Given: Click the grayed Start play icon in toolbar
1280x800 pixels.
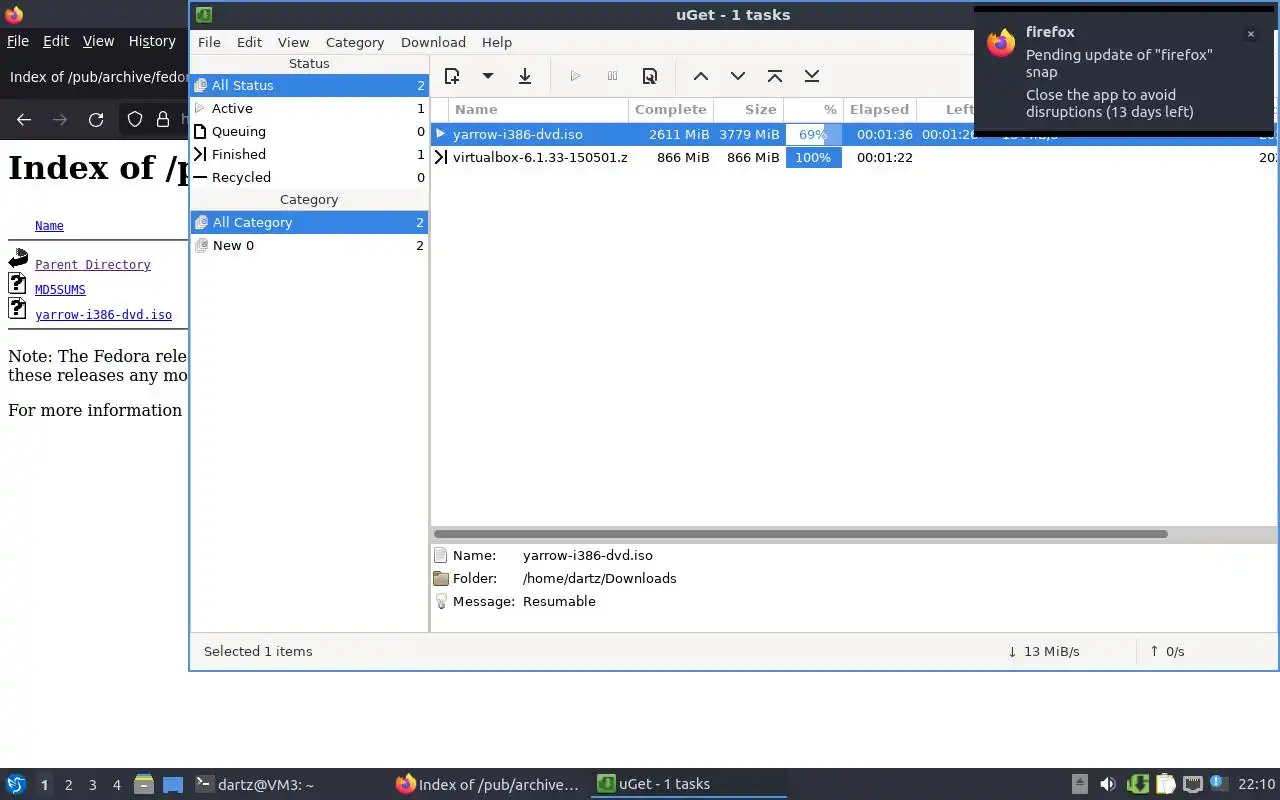Looking at the screenshot, I should (x=575, y=76).
